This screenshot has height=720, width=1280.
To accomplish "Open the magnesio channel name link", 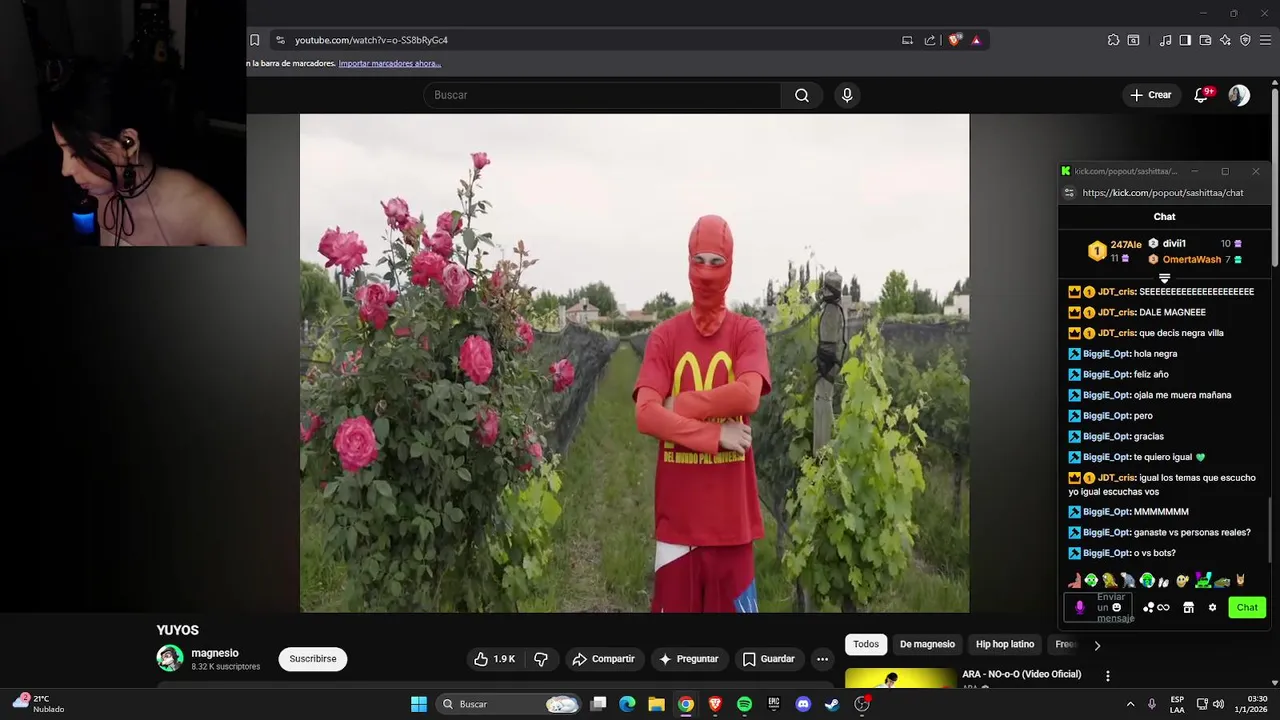I will click(x=215, y=653).
